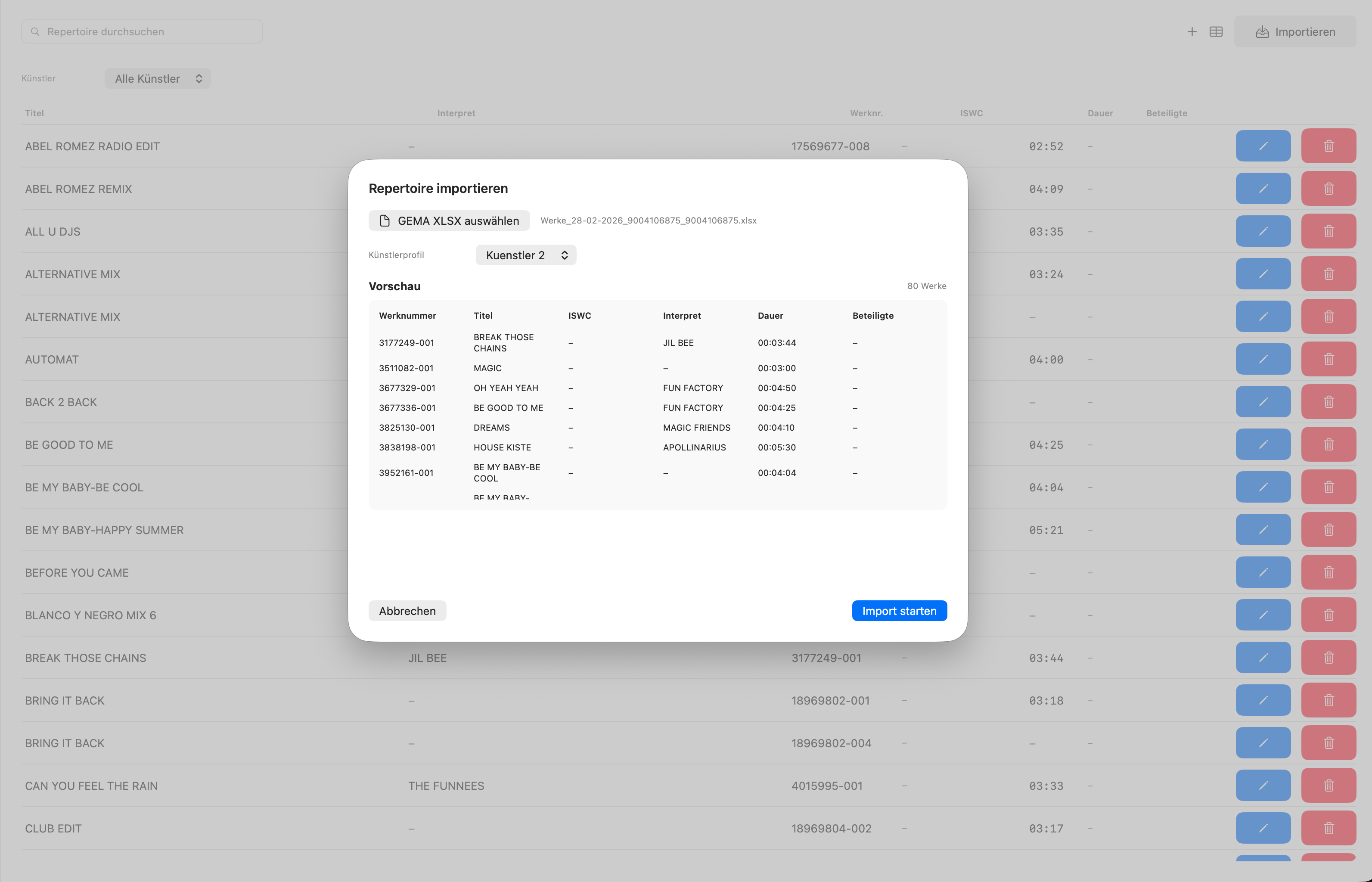Delete the ABEL ROMEZ REMIX entry
Viewport: 1372px width, 882px height.
pyautogui.click(x=1329, y=189)
